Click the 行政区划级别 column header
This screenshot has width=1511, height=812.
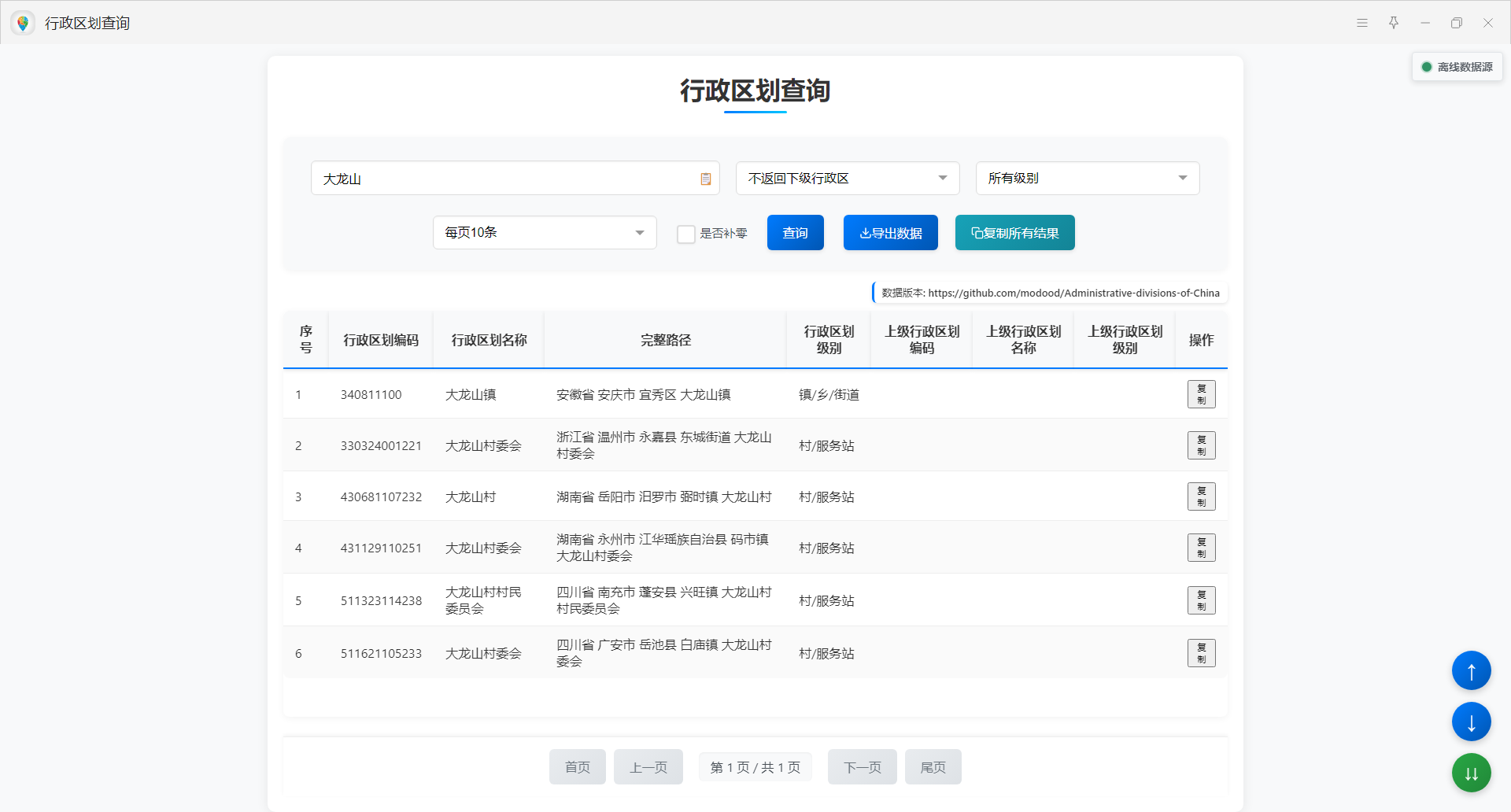[x=829, y=340]
